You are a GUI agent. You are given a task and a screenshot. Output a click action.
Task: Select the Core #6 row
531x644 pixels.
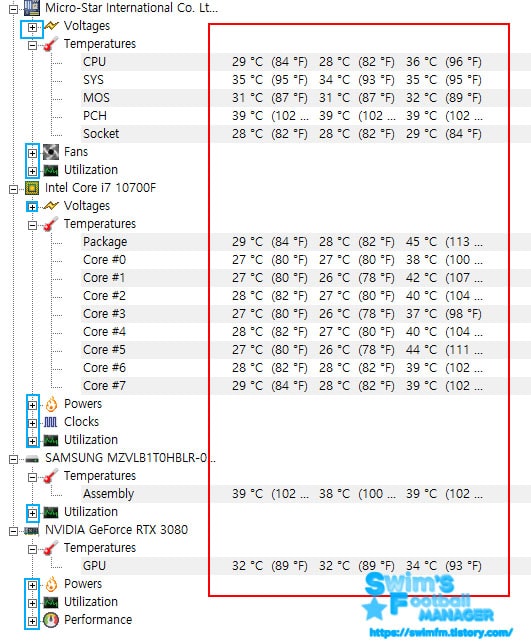point(306,368)
